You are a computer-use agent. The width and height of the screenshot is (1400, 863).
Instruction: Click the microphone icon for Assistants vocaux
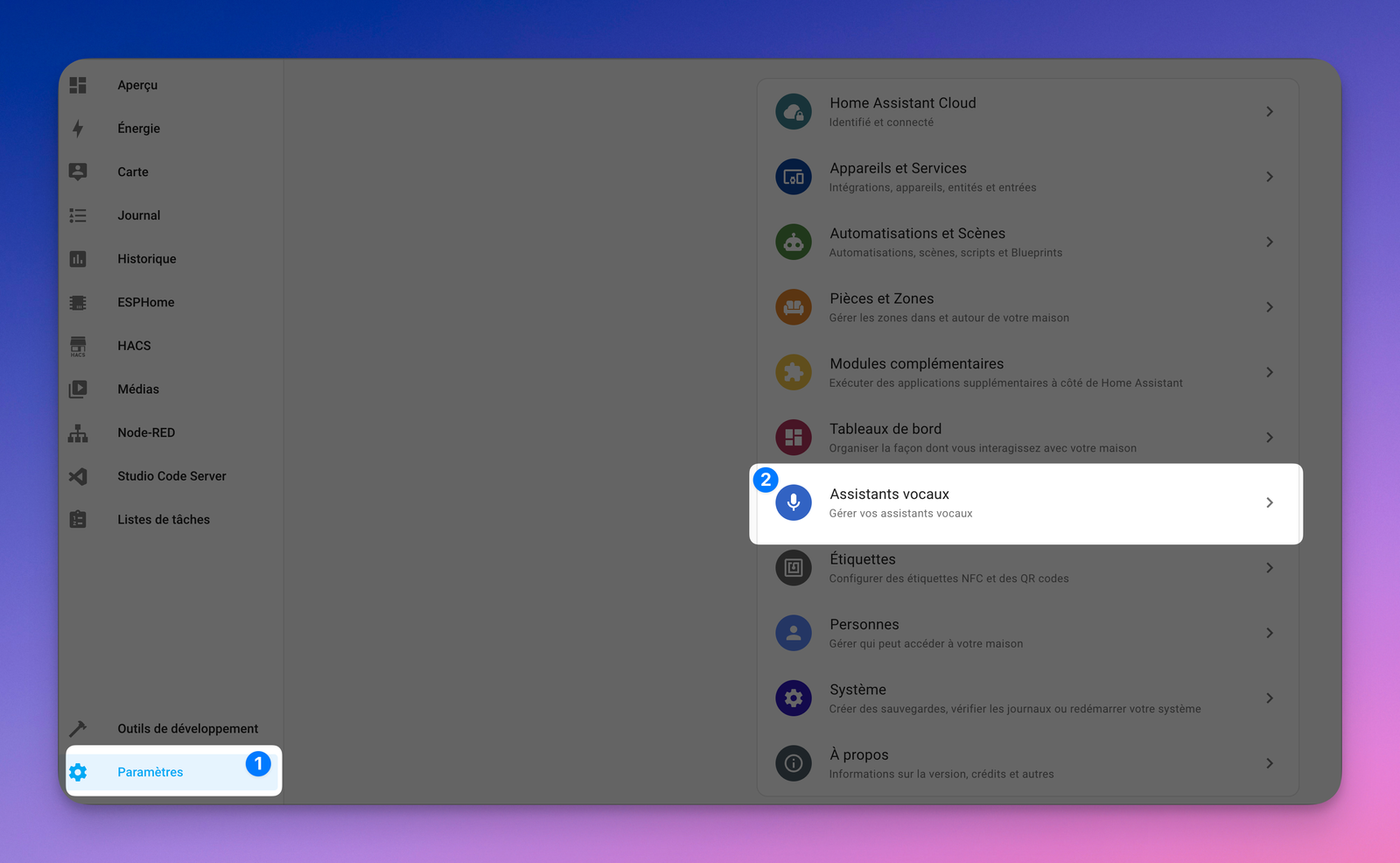[x=794, y=502]
